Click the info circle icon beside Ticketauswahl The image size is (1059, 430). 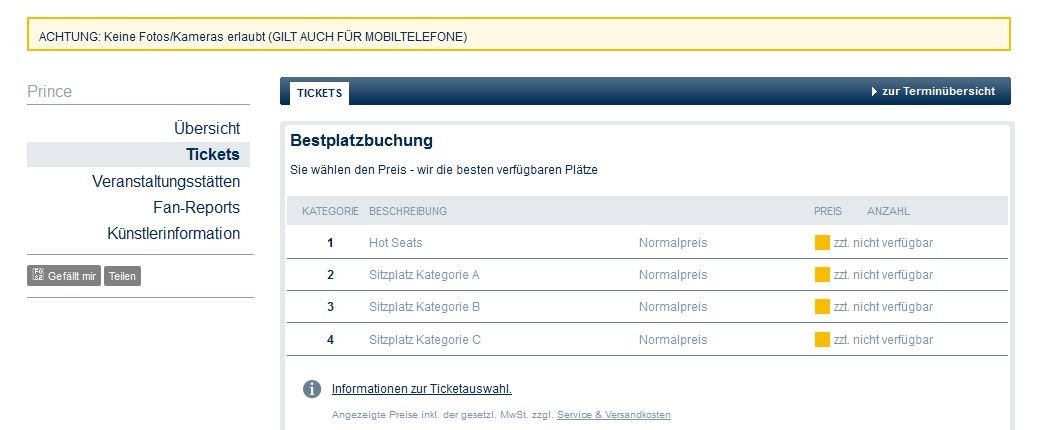coord(312,389)
